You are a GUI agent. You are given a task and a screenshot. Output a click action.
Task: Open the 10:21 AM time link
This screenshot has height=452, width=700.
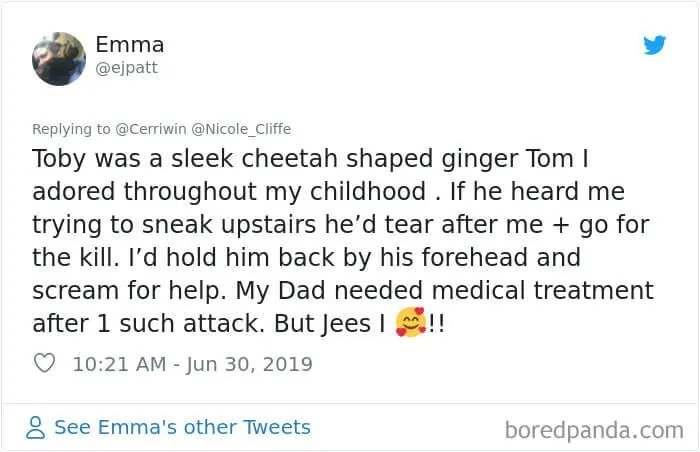[120, 364]
